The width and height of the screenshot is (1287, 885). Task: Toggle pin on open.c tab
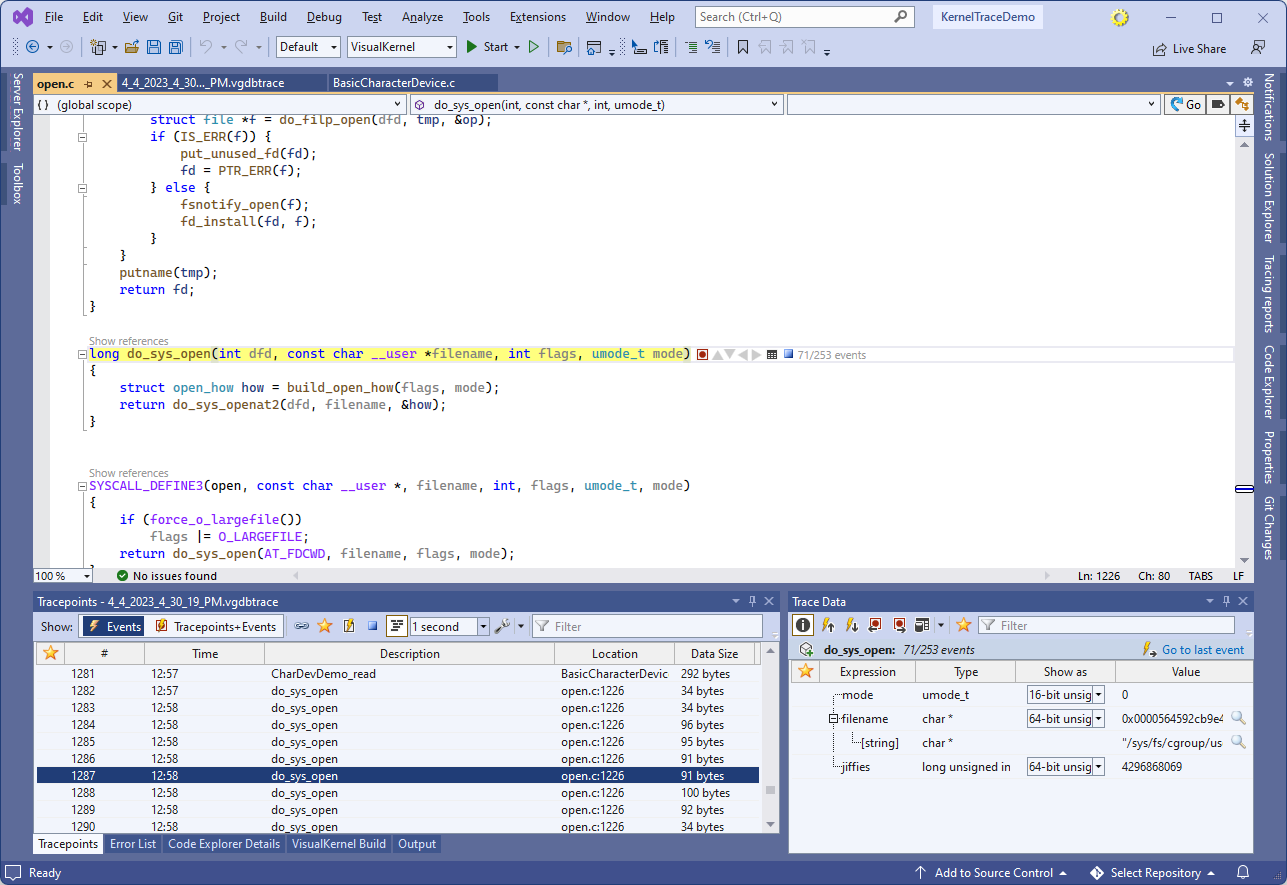(x=89, y=84)
